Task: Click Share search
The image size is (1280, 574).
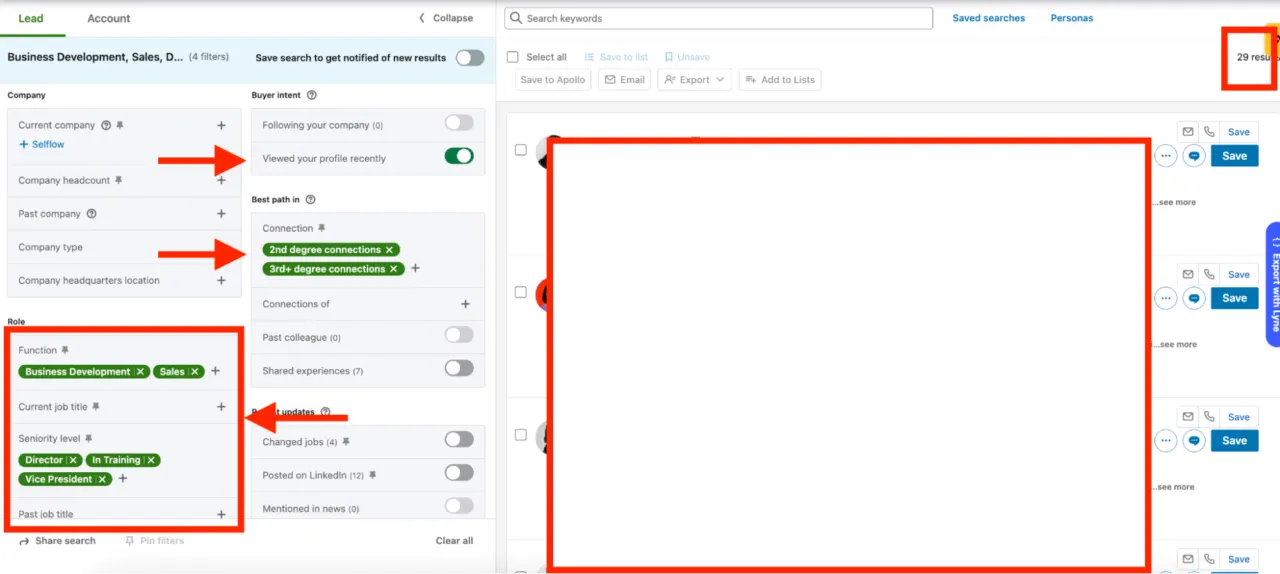Action: click(57, 541)
